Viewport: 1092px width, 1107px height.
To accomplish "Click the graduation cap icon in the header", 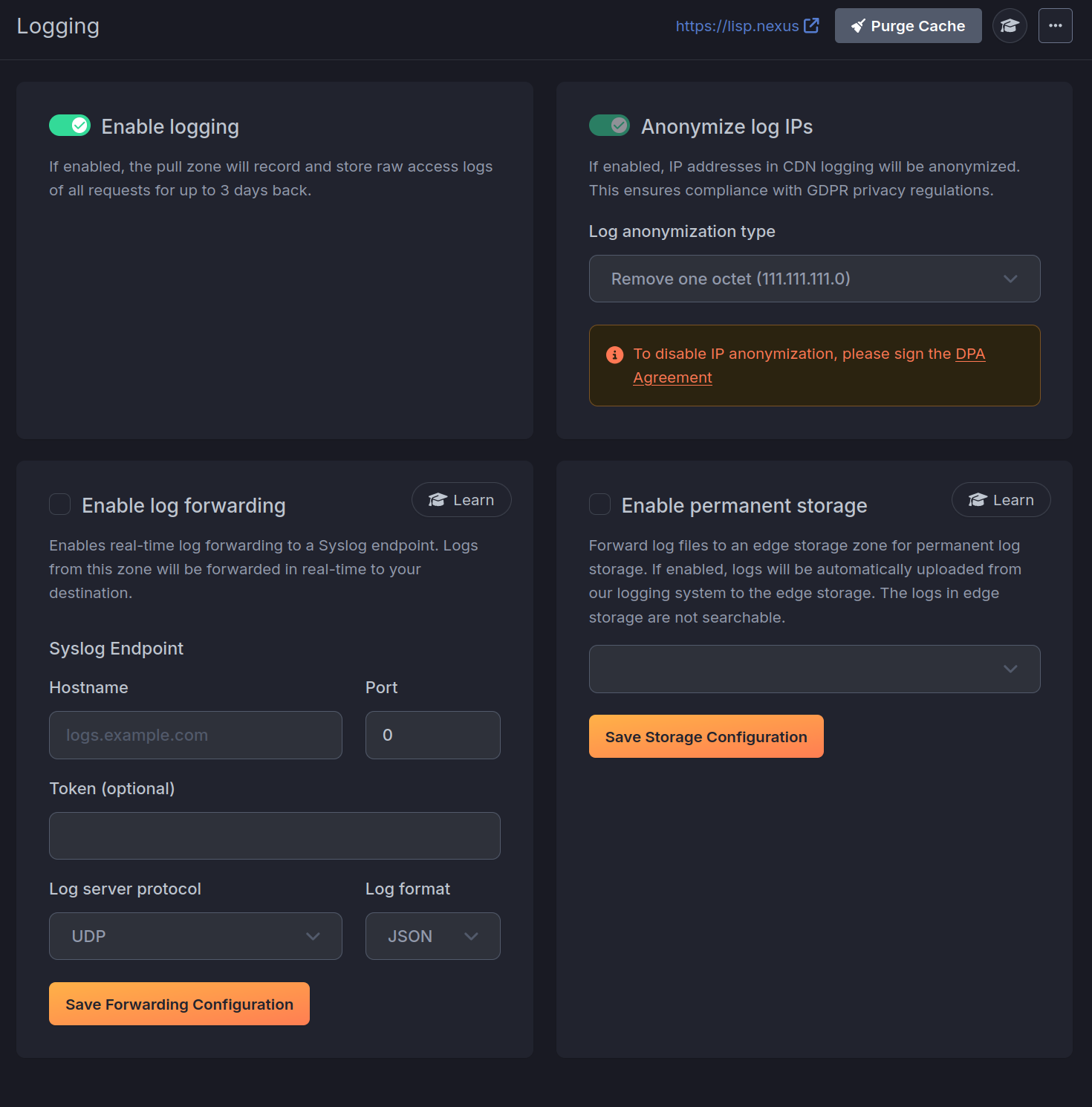I will [x=1009, y=26].
